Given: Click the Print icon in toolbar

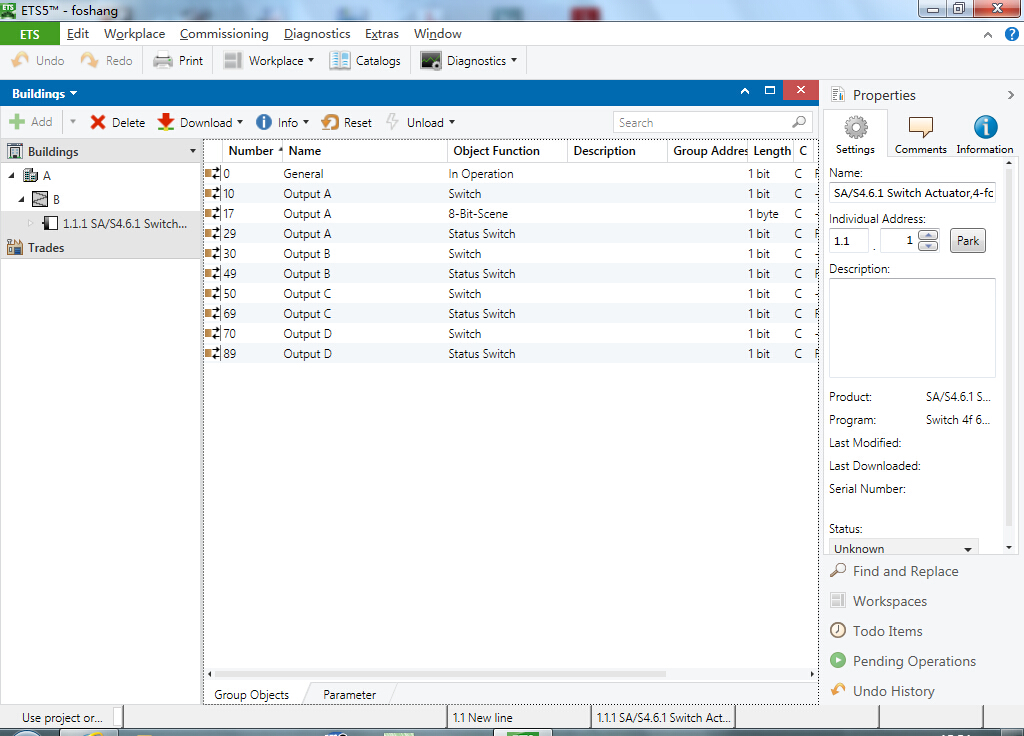Looking at the screenshot, I should (163, 61).
